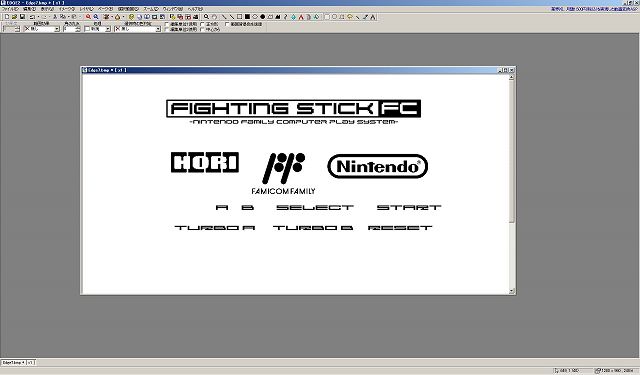This screenshot has width=640, height=375.
Task: Select the filled polygon tool
Action: tap(278, 17)
